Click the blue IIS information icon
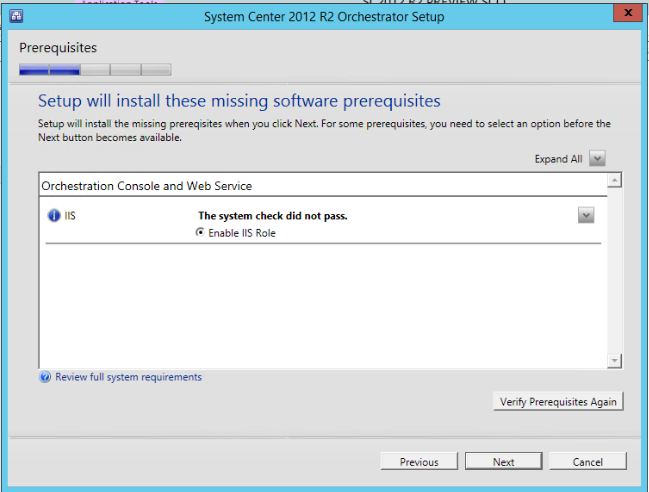Viewport: 649px width, 492px height. (55, 215)
